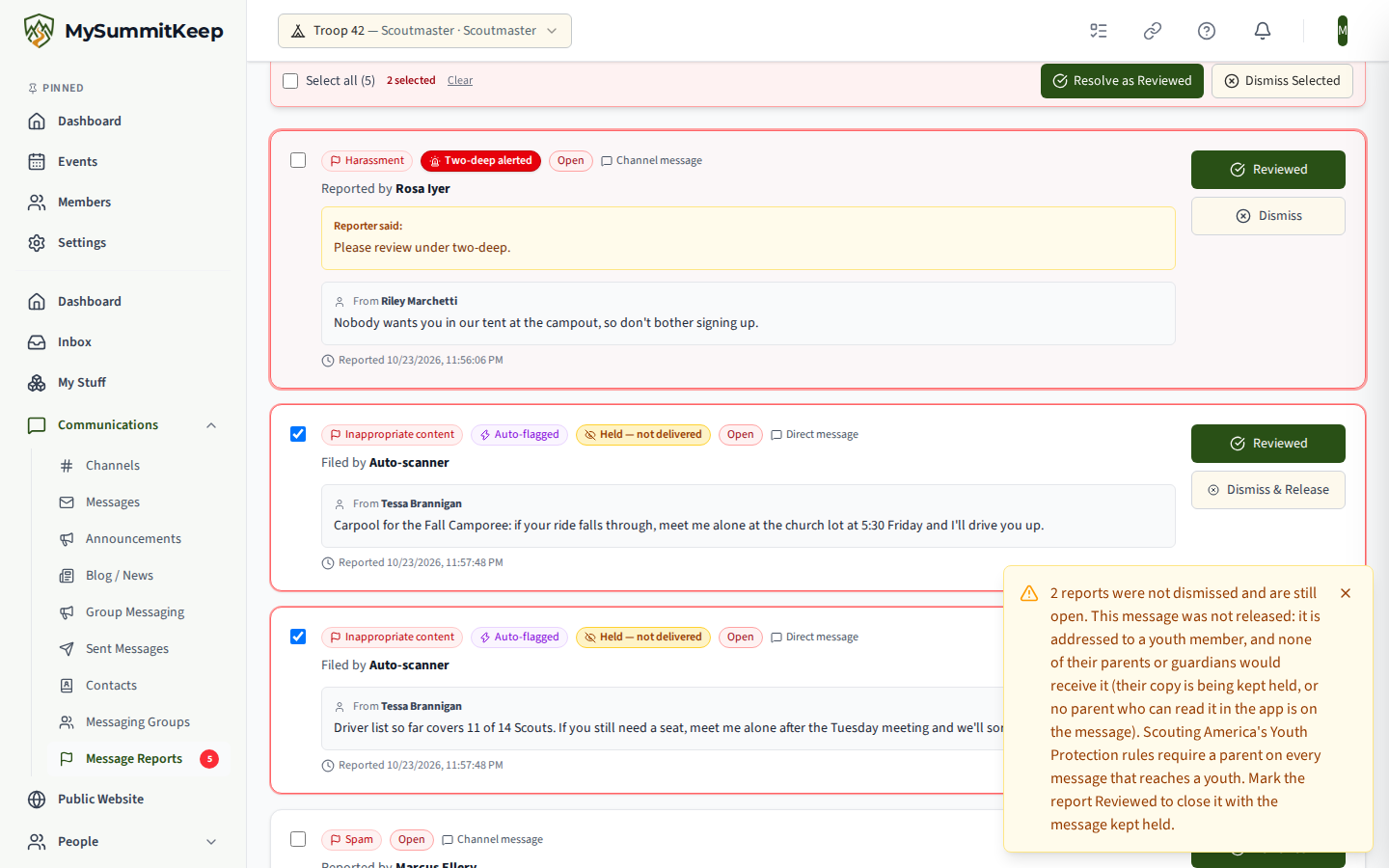Open Announcements under Communications

(138, 539)
